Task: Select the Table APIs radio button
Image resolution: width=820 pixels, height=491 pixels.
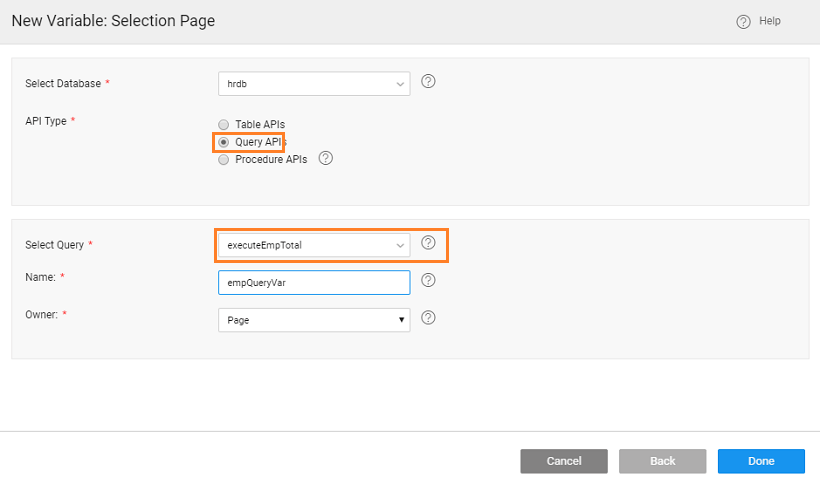Action: 224,125
